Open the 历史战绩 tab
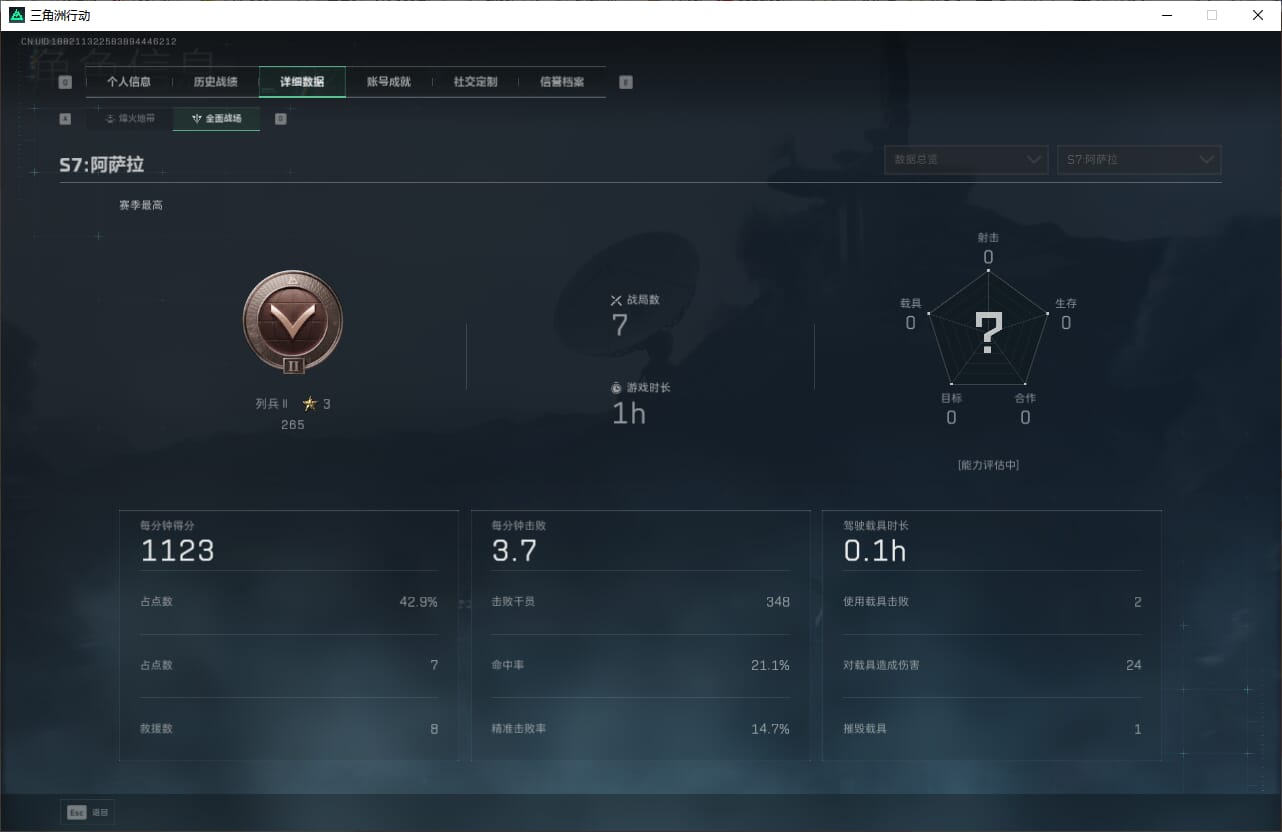 click(x=215, y=82)
